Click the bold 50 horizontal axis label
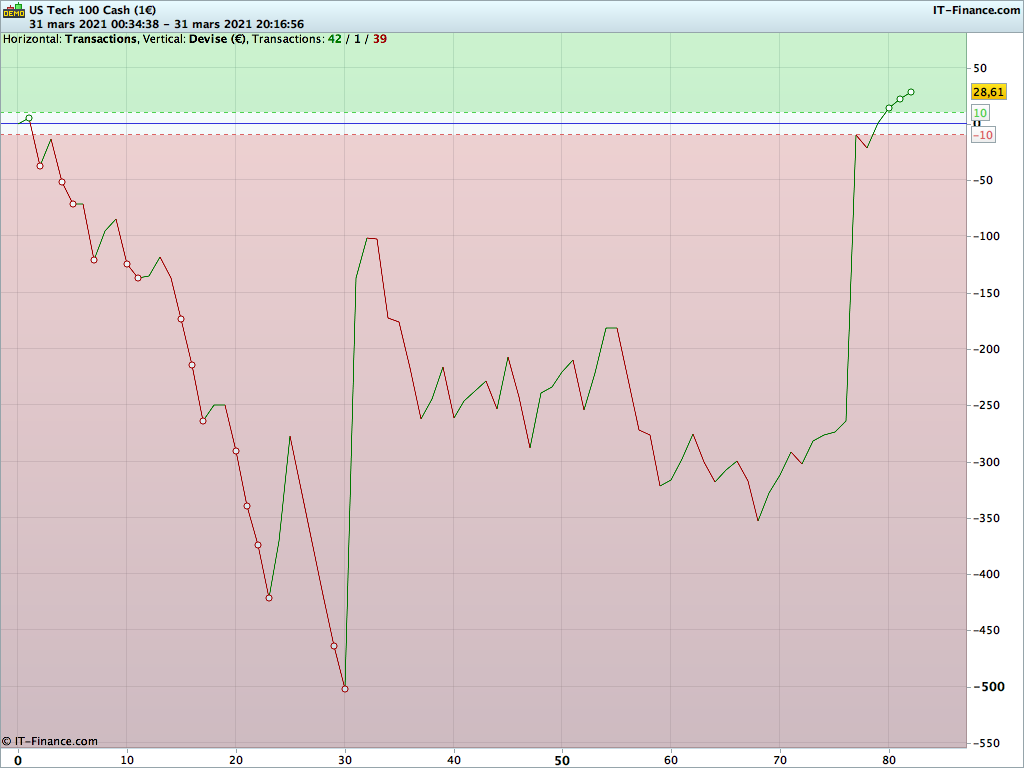The image size is (1024, 768). pyautogui.click(x=562, y=760)
